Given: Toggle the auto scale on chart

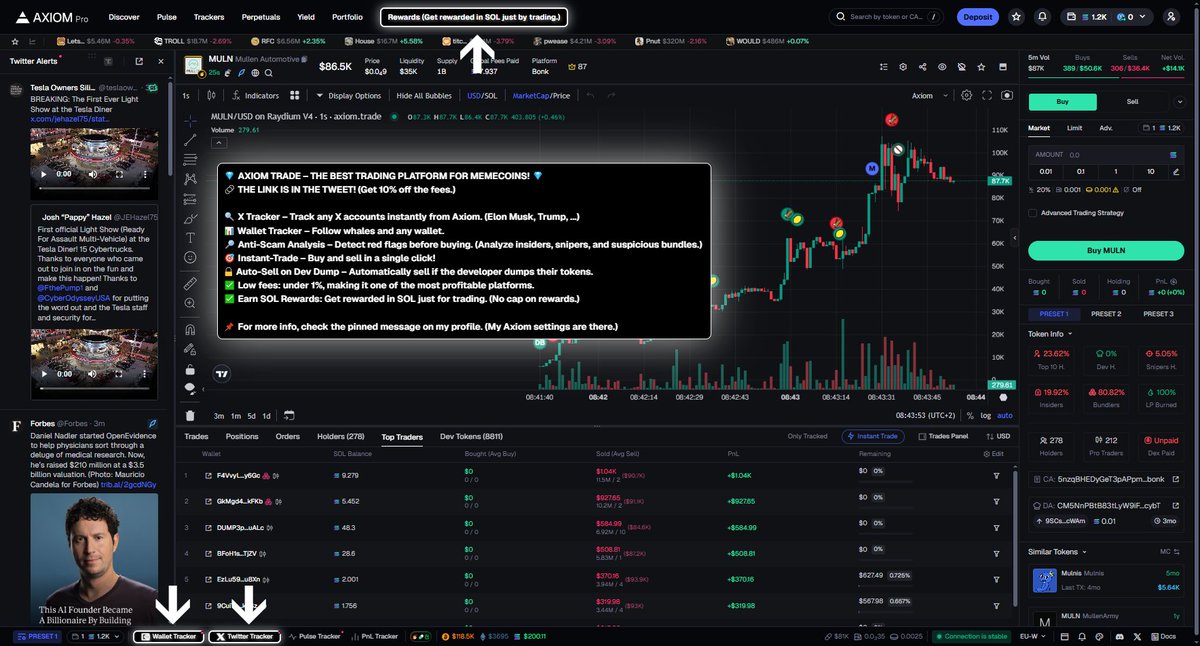Looking at the screenshot, I should pyautogui.click(x=1005, y=415).
